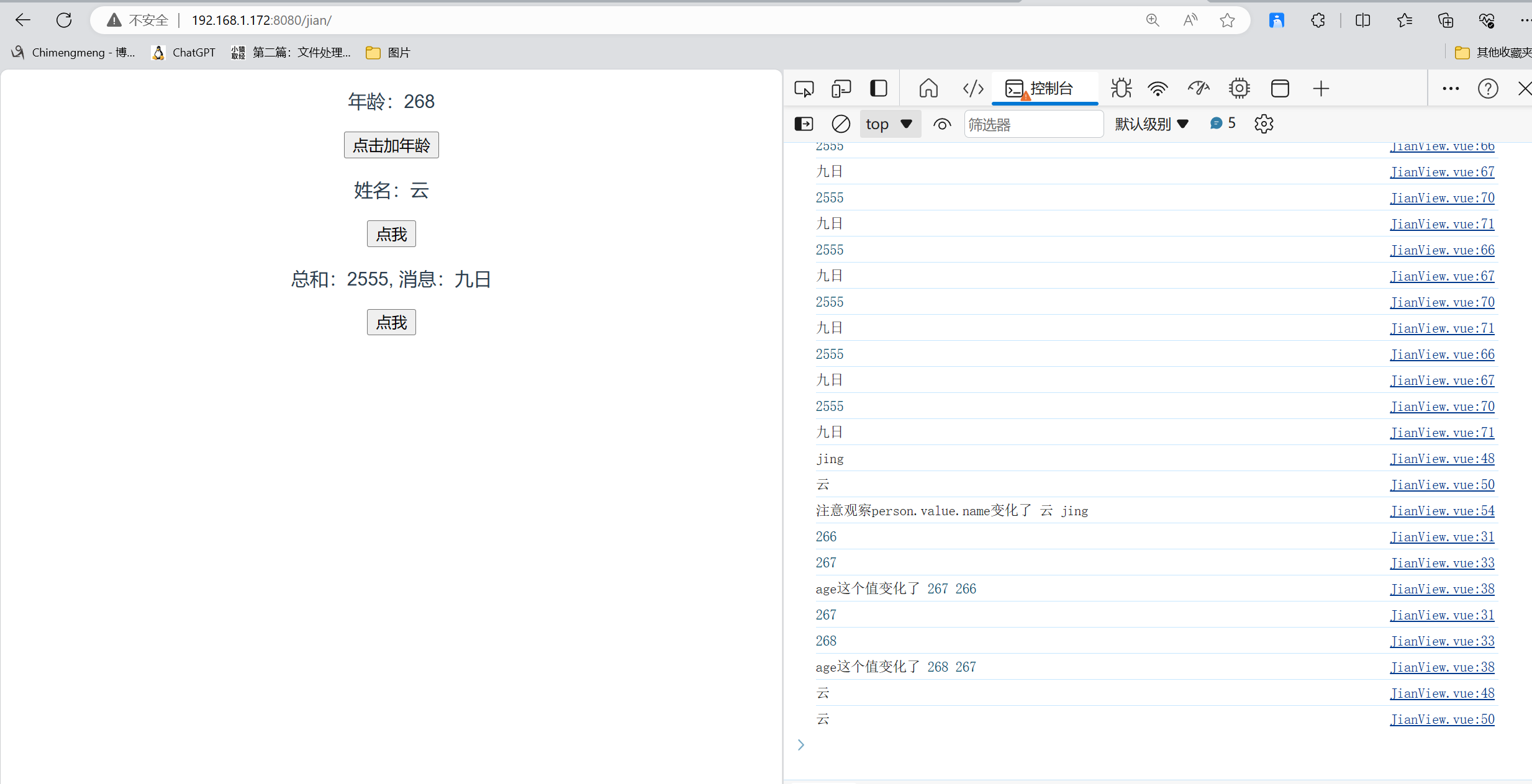Open the Sources bug tab

(1122, 89)
